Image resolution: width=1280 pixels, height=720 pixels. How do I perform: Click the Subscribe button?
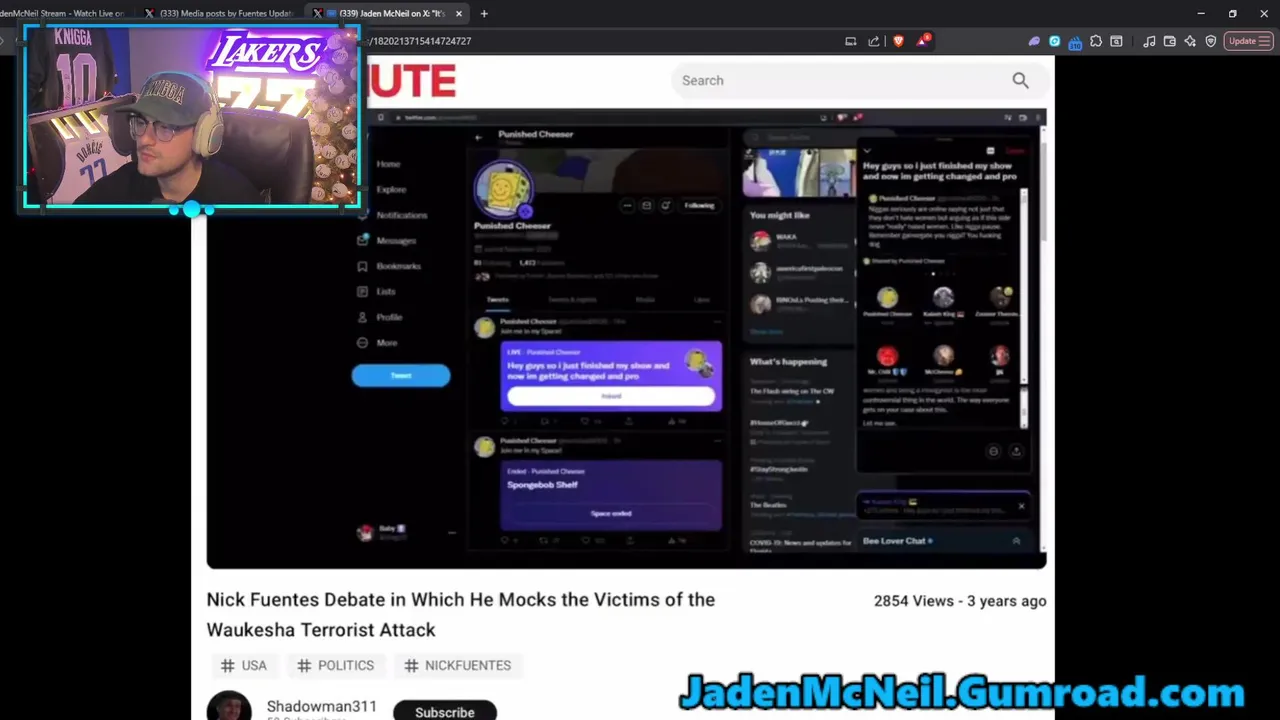click(x=445, y=711)
